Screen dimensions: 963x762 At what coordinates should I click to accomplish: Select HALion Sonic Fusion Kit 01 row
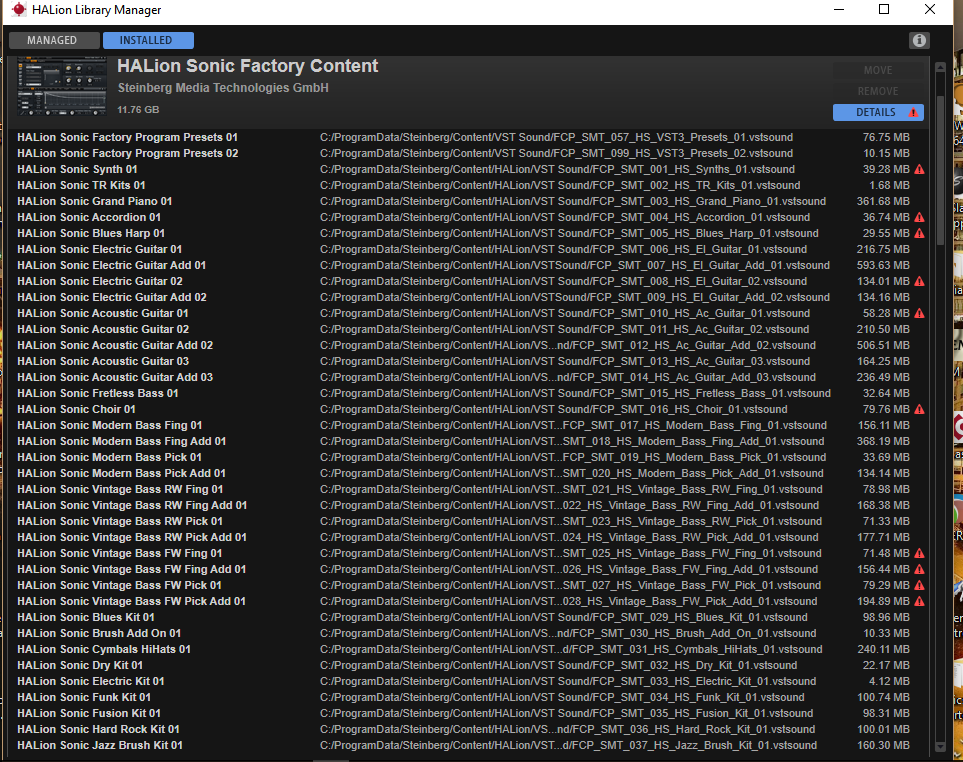point(469,713)
